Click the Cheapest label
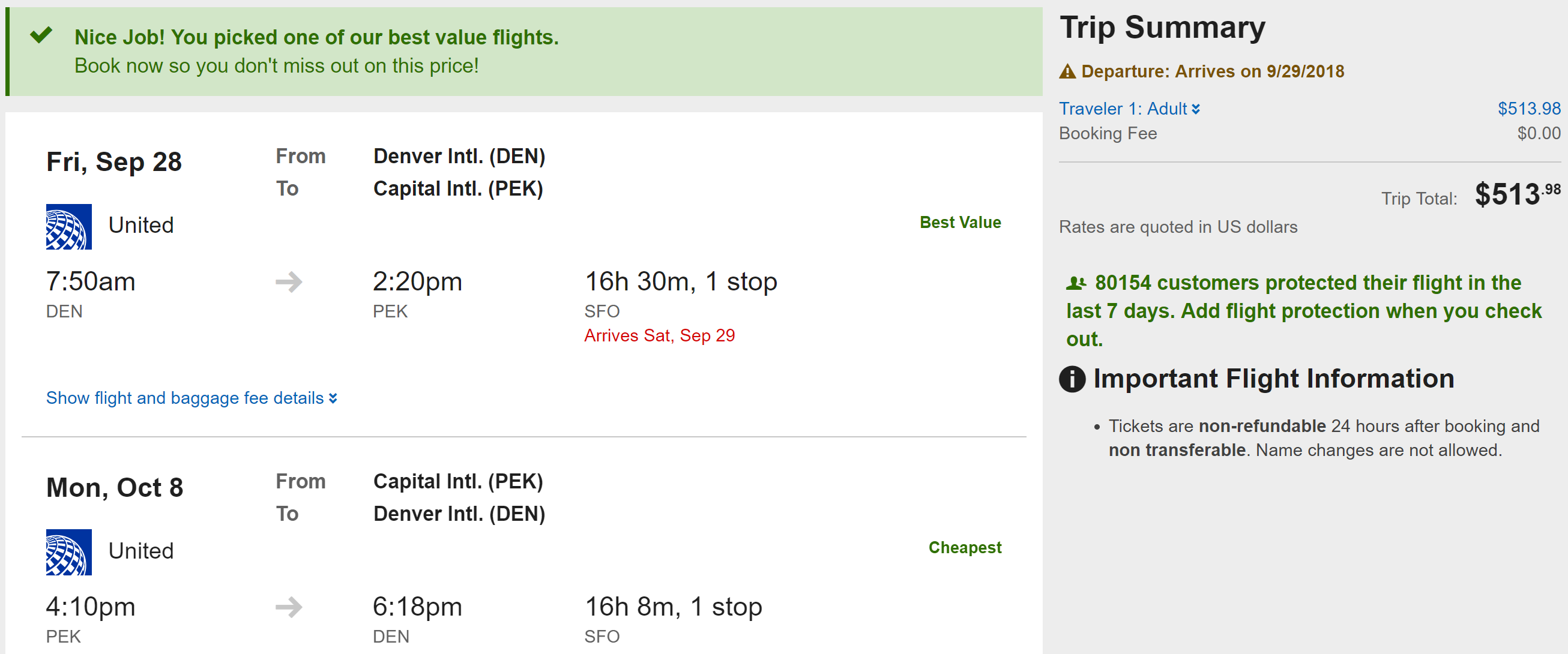Screen dimensions: 1568x654 coord(964,548)
